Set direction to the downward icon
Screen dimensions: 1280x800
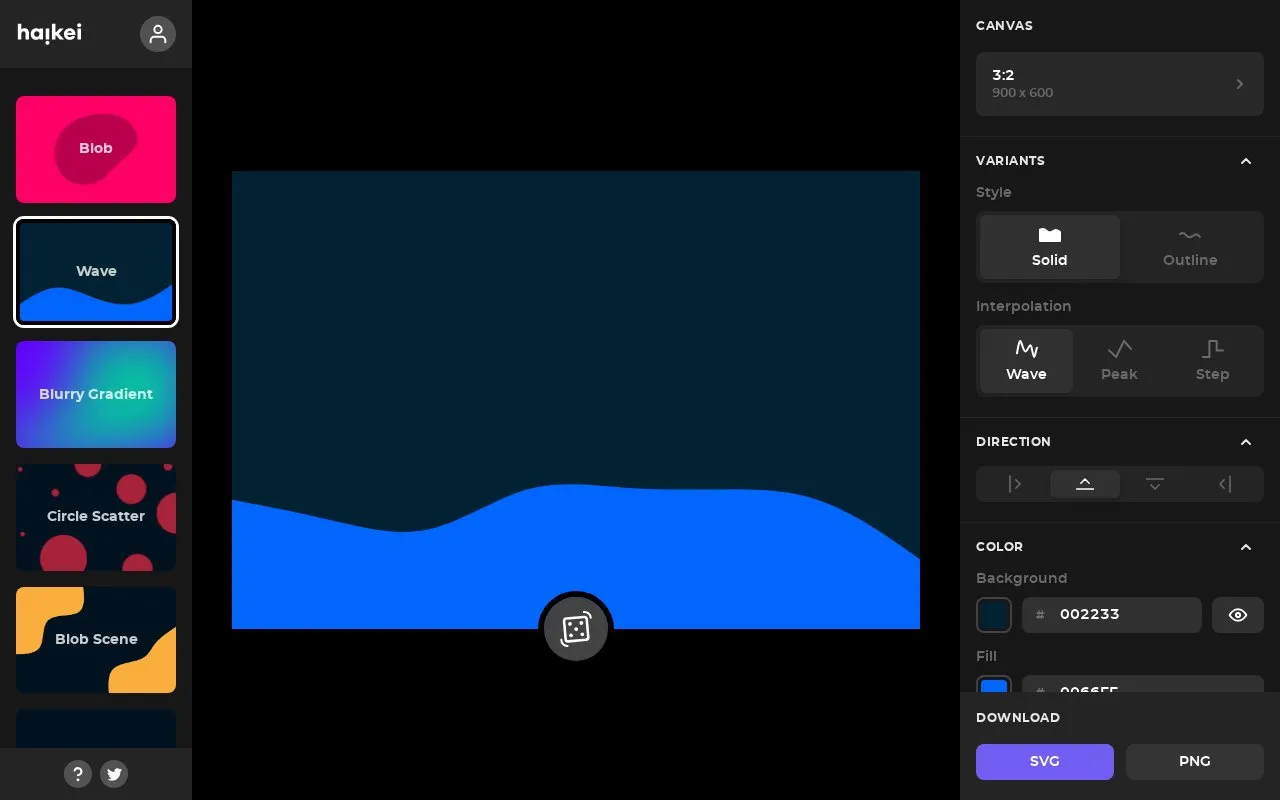pyautogui.click(x=1155, y=484)
